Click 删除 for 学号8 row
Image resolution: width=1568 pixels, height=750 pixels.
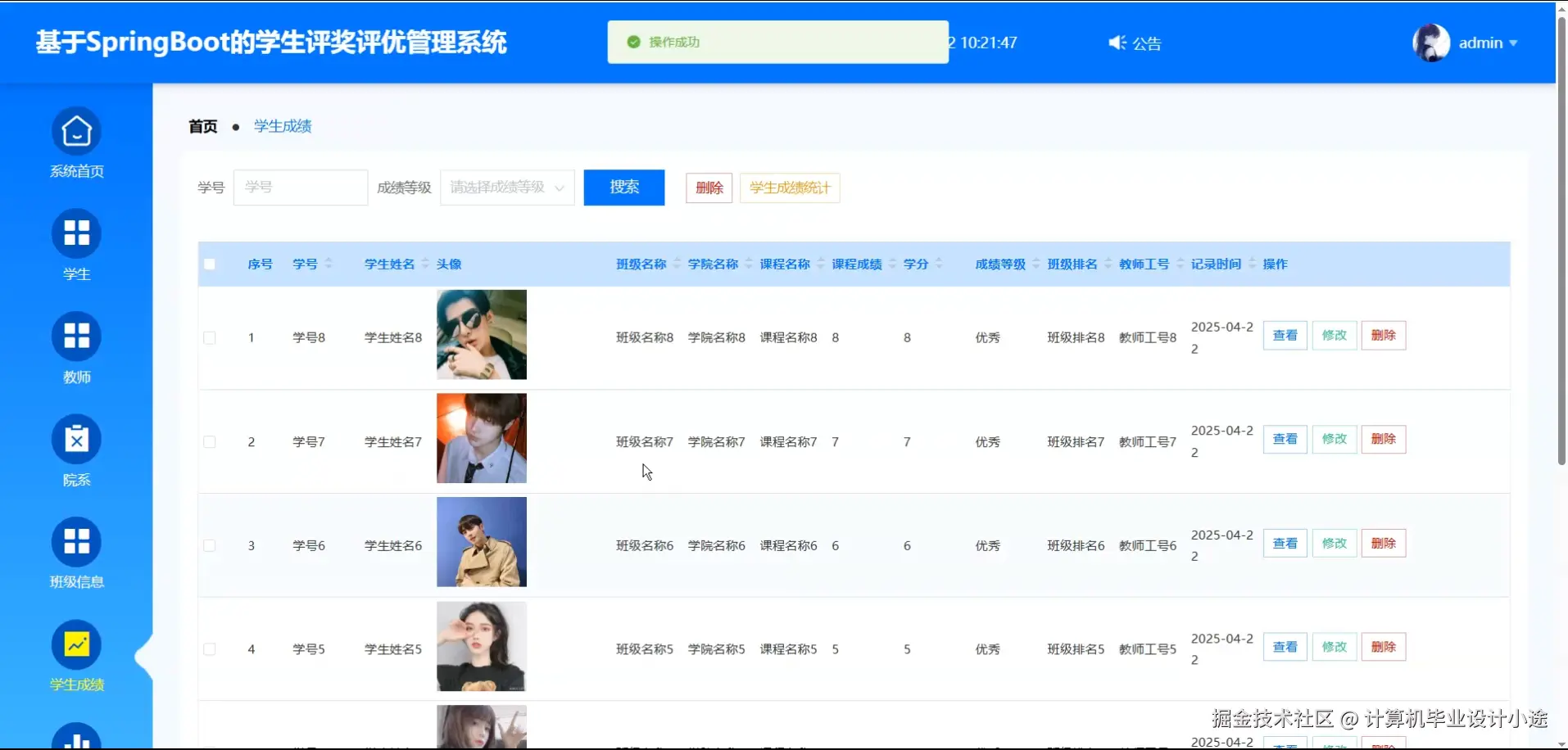1384,336
